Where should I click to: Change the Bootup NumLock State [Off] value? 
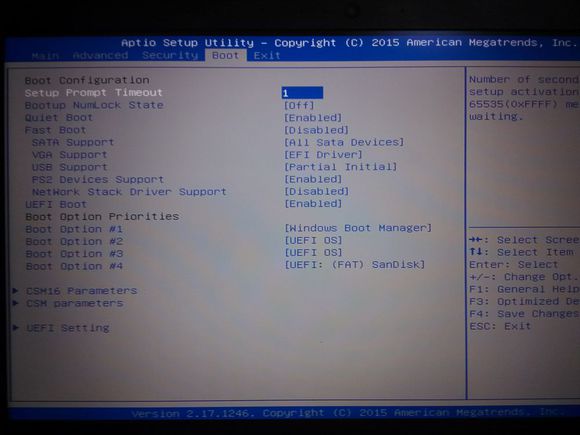click(299, 105)
